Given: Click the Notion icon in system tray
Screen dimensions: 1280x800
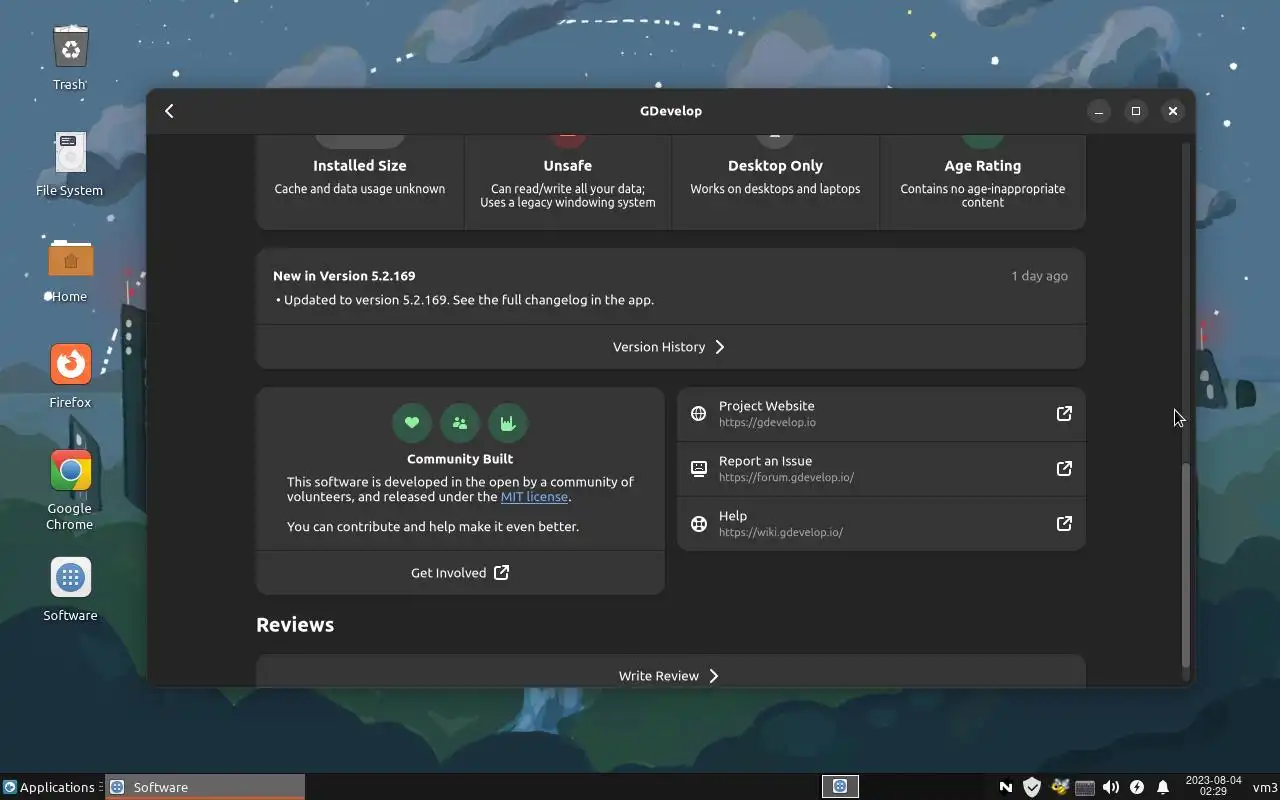Looking at the screenshot, I should point(1006,787).
